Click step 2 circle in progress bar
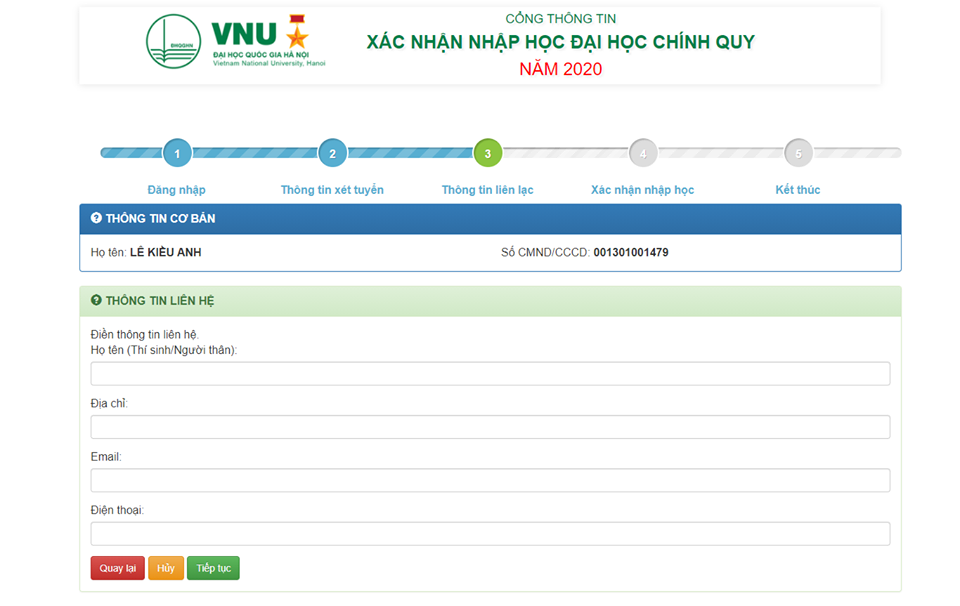Screen dimensions: 960x606 click(x=332, y=153)
